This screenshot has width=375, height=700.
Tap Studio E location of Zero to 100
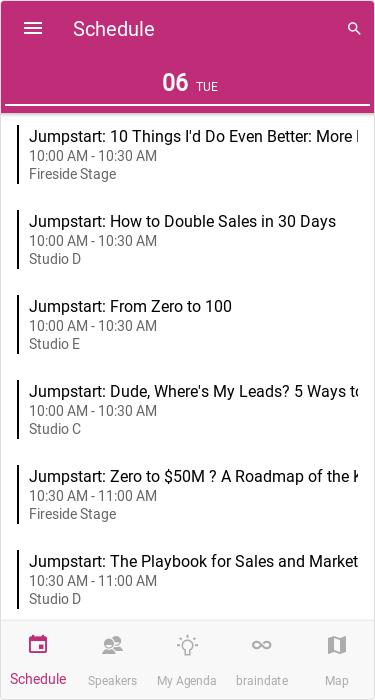point(54,344)
